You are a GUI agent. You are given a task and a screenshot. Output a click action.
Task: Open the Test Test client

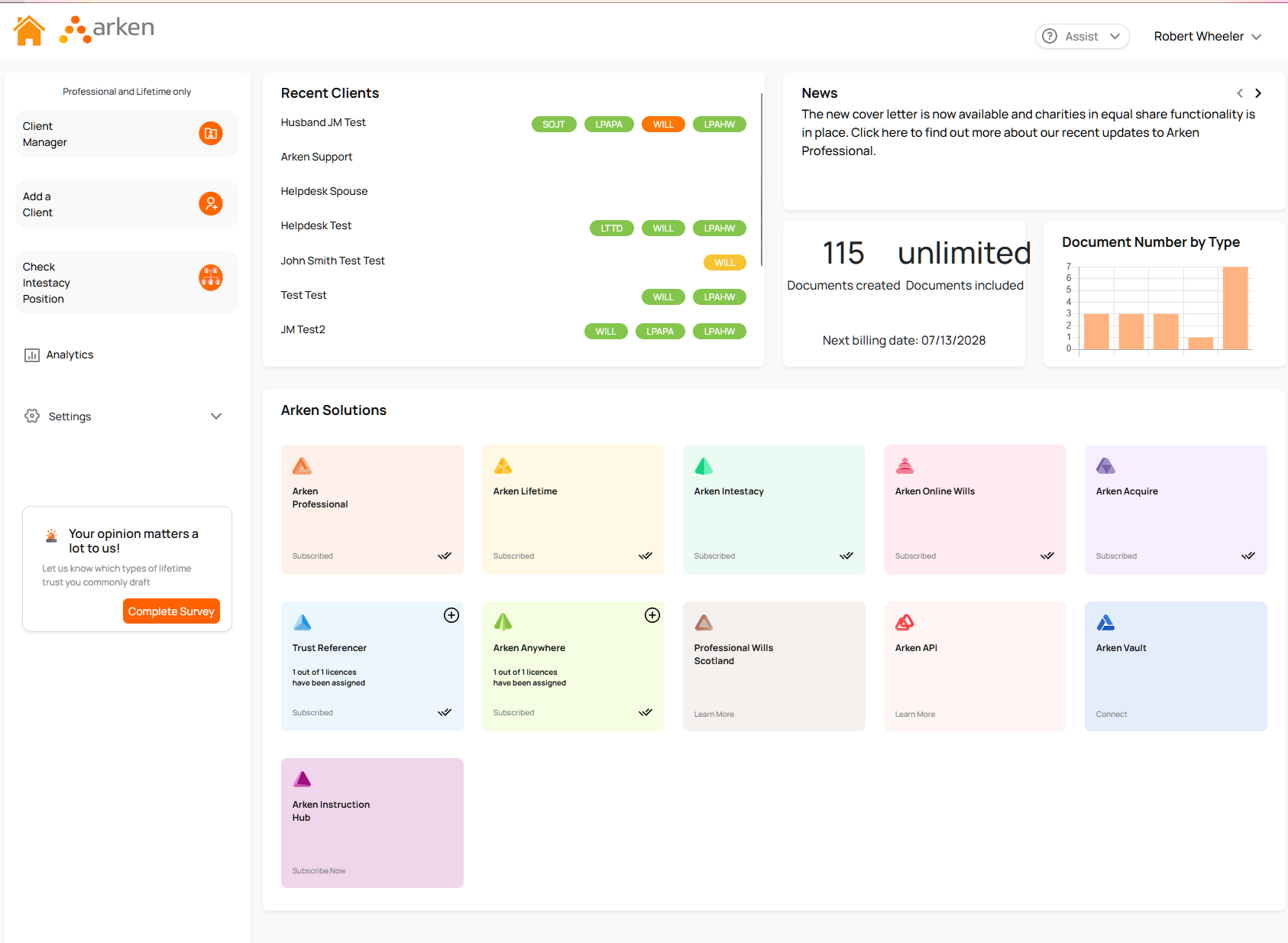[303, 295]
